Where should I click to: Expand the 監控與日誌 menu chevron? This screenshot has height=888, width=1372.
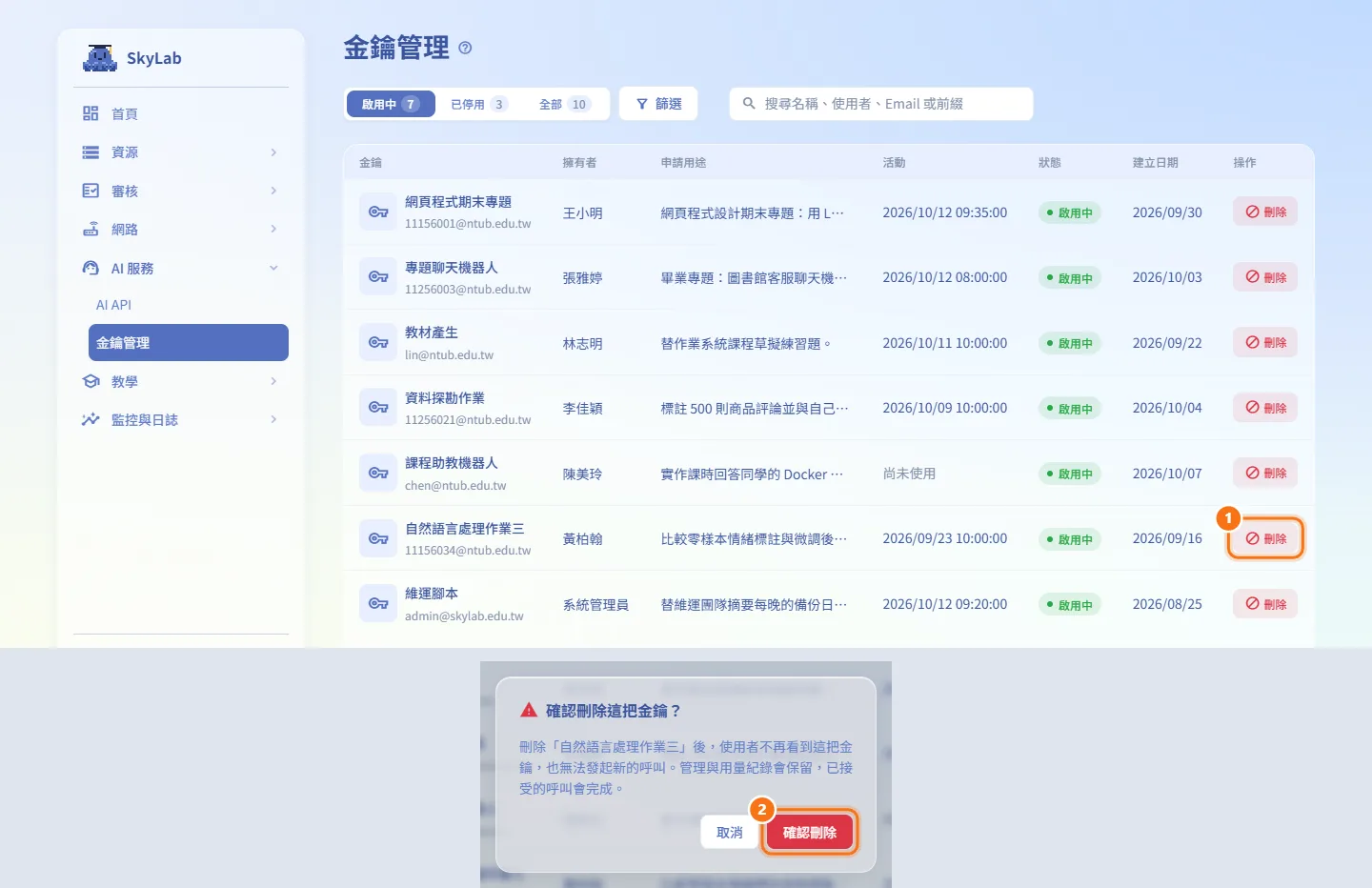pos(273,419)
